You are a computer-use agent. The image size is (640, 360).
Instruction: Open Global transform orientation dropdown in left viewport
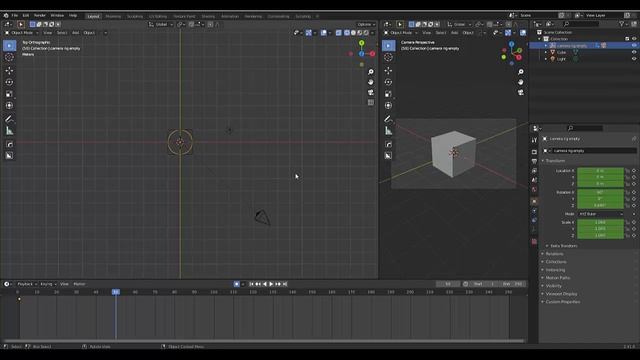tap(161, 24)
